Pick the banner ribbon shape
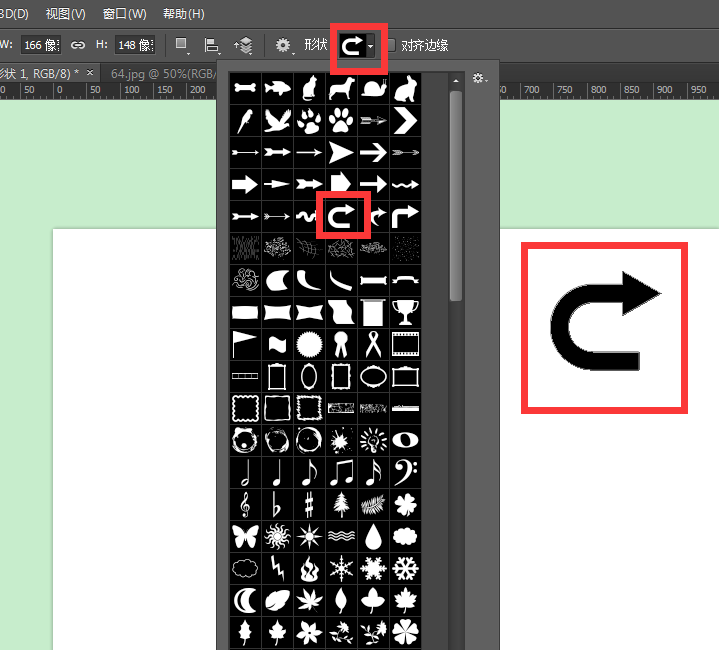Image resolution: width=719 pixels, height=650 pixels. pos(405,281)
